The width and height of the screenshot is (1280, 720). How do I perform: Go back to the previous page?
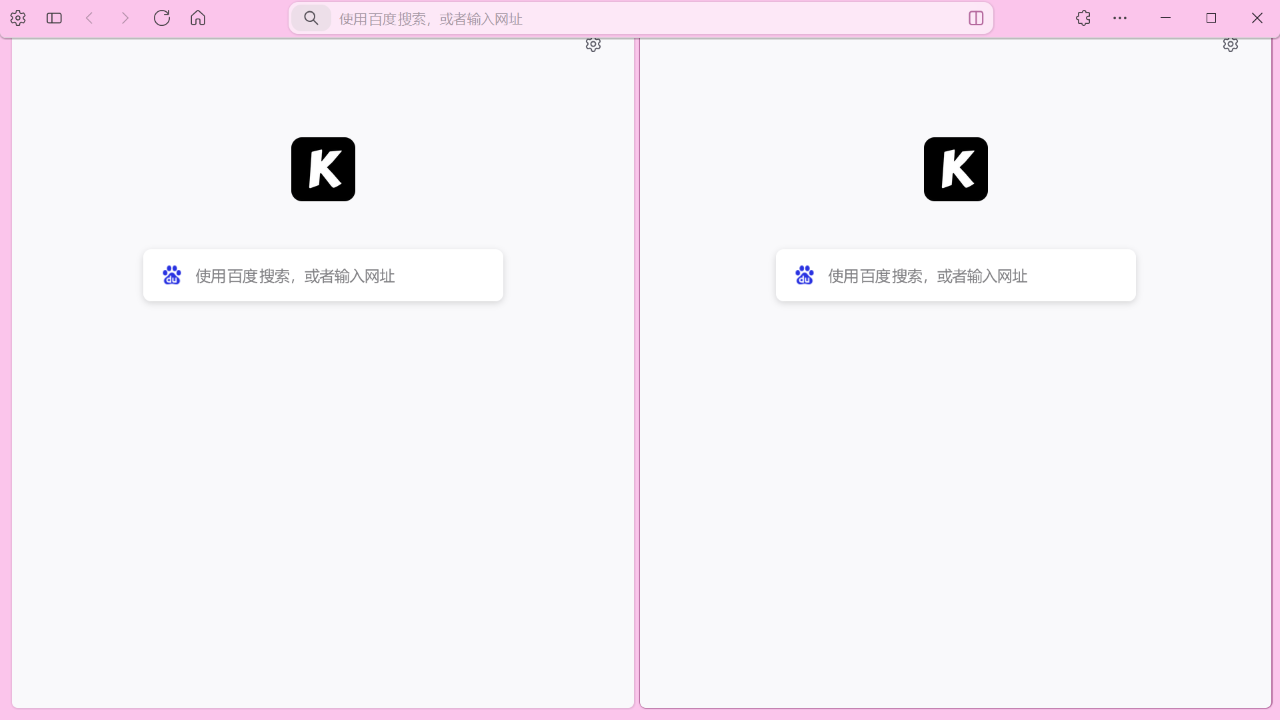click(x=90, y=17)
